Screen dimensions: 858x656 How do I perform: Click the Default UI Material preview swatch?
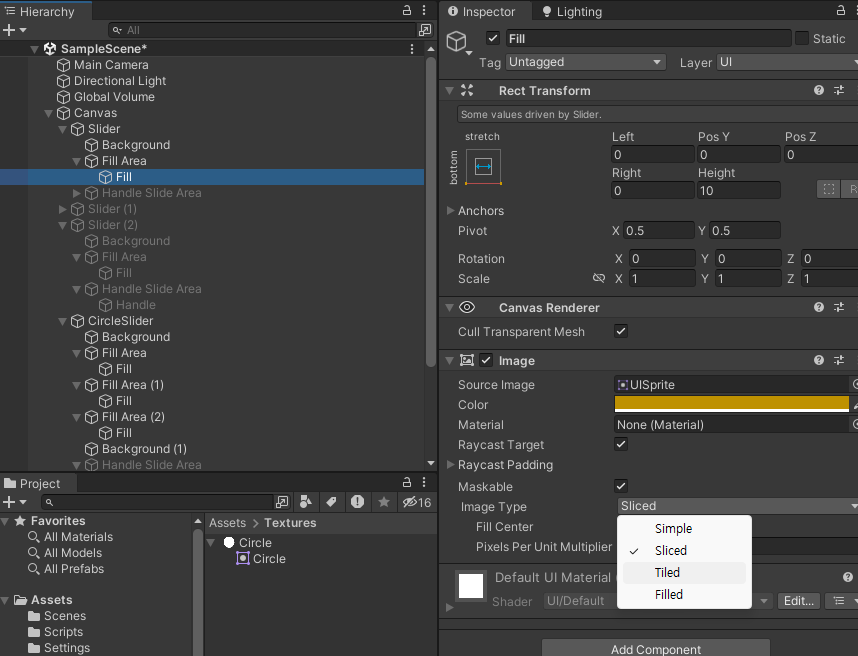[471, 586]
